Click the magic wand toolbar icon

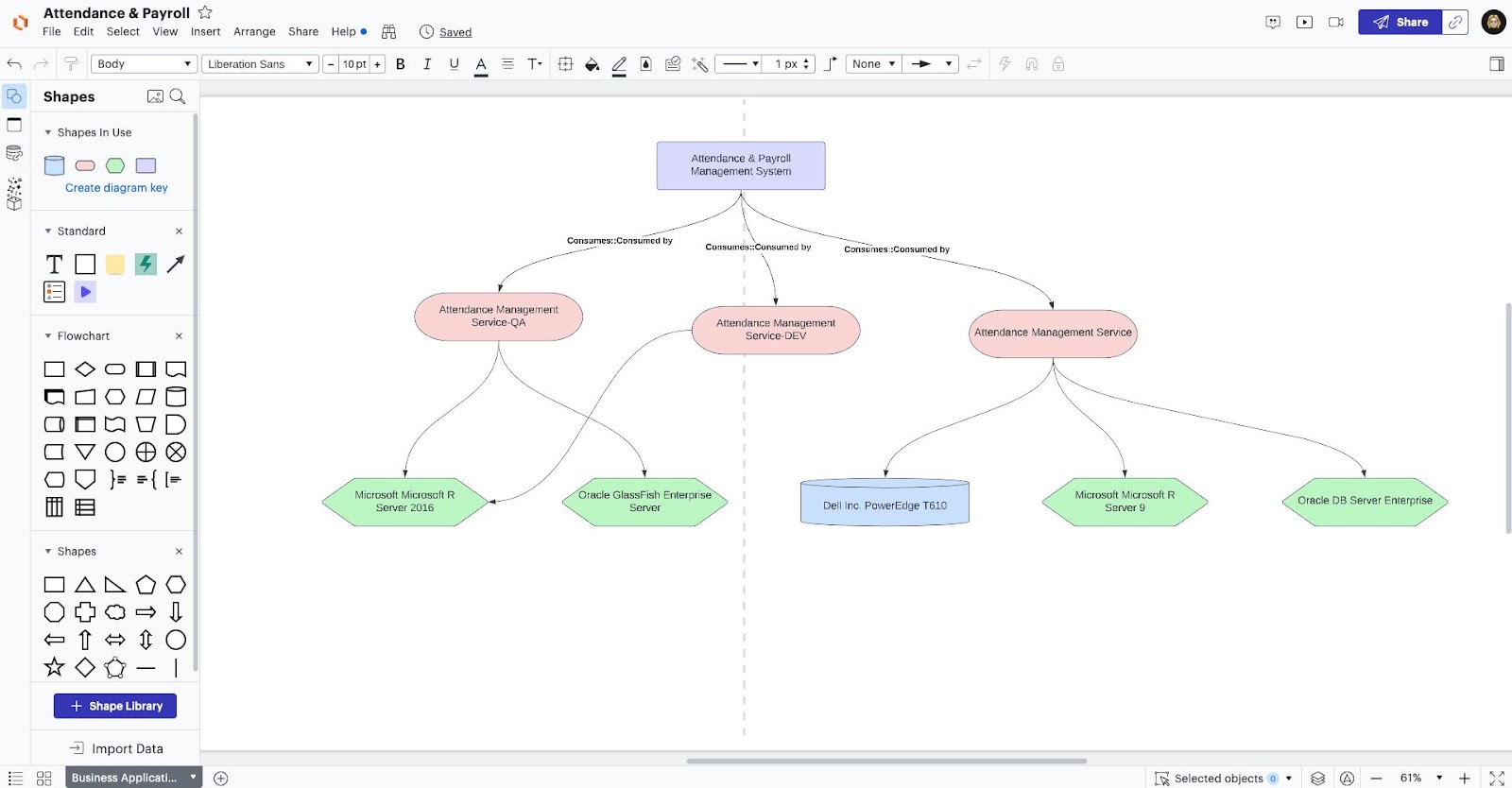700,64
